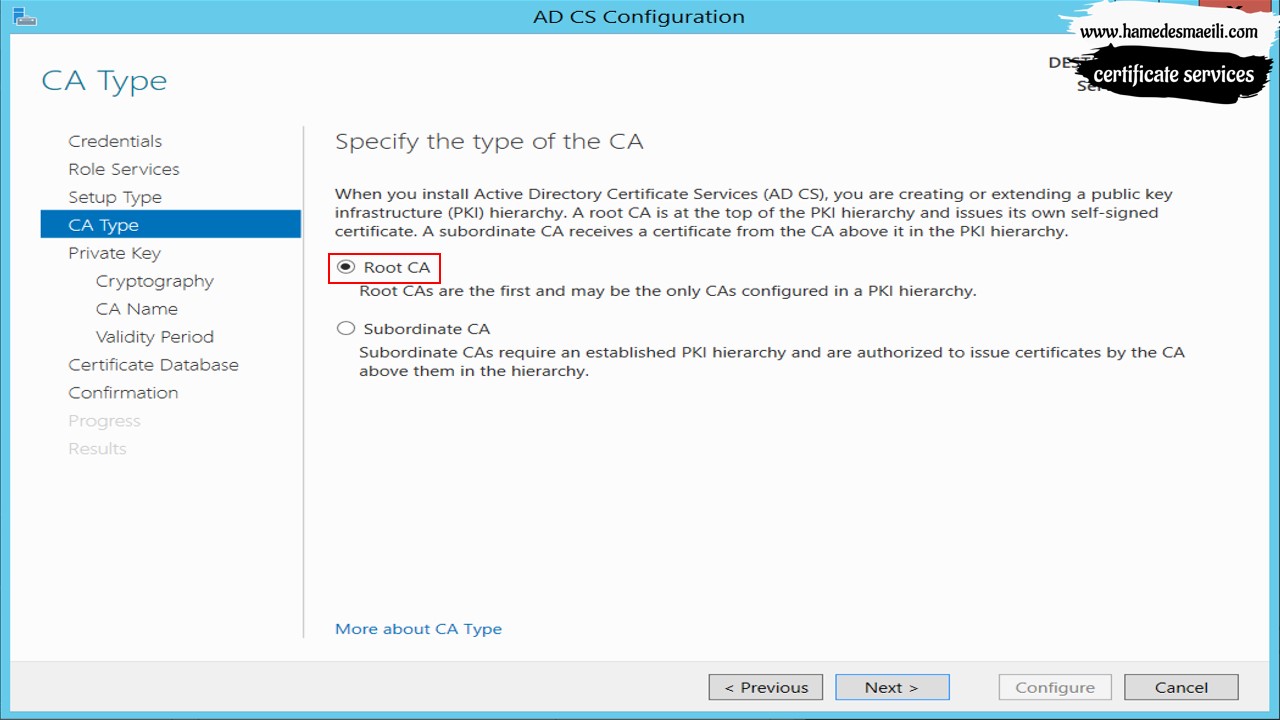Select the CA Type sidebar item
The width and height of the screenshot is (1280, 720).
pyautogui.click(x=170, y=224)
